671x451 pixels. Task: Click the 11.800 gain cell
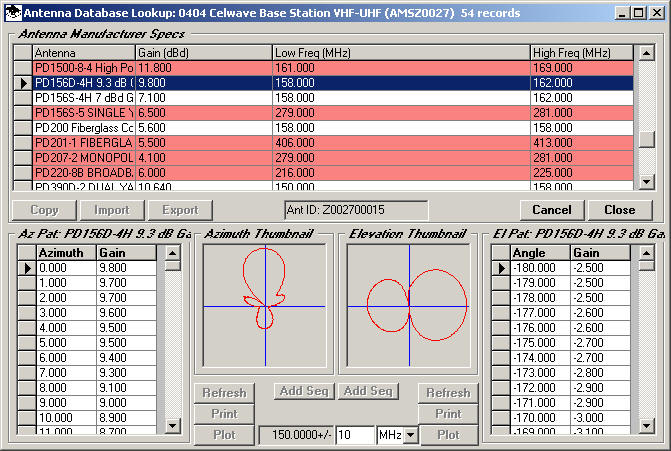point(204,68)
